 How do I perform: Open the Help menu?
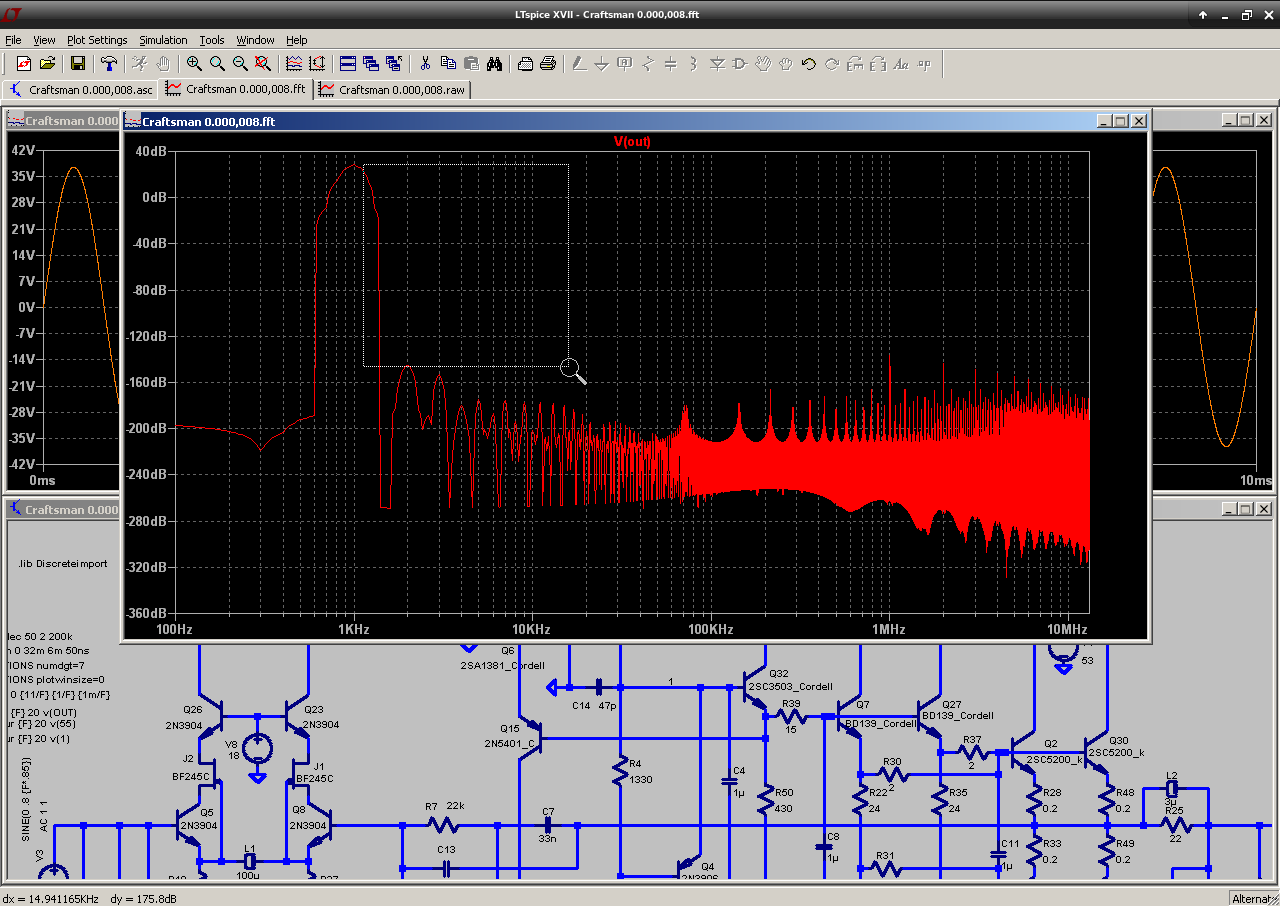[297, 40]
